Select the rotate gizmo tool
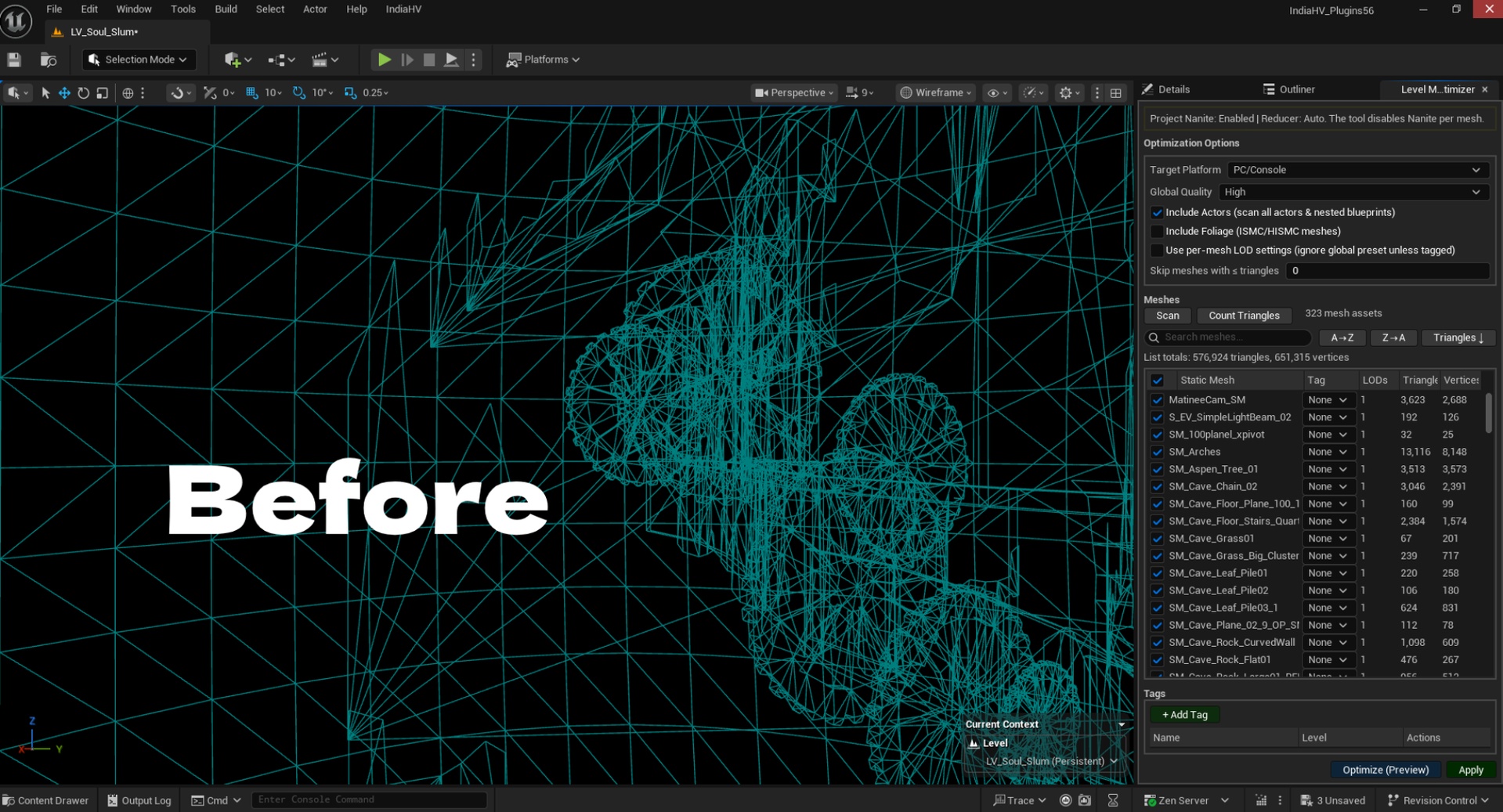Screen dimensions: 1503x812 [83, 92]
